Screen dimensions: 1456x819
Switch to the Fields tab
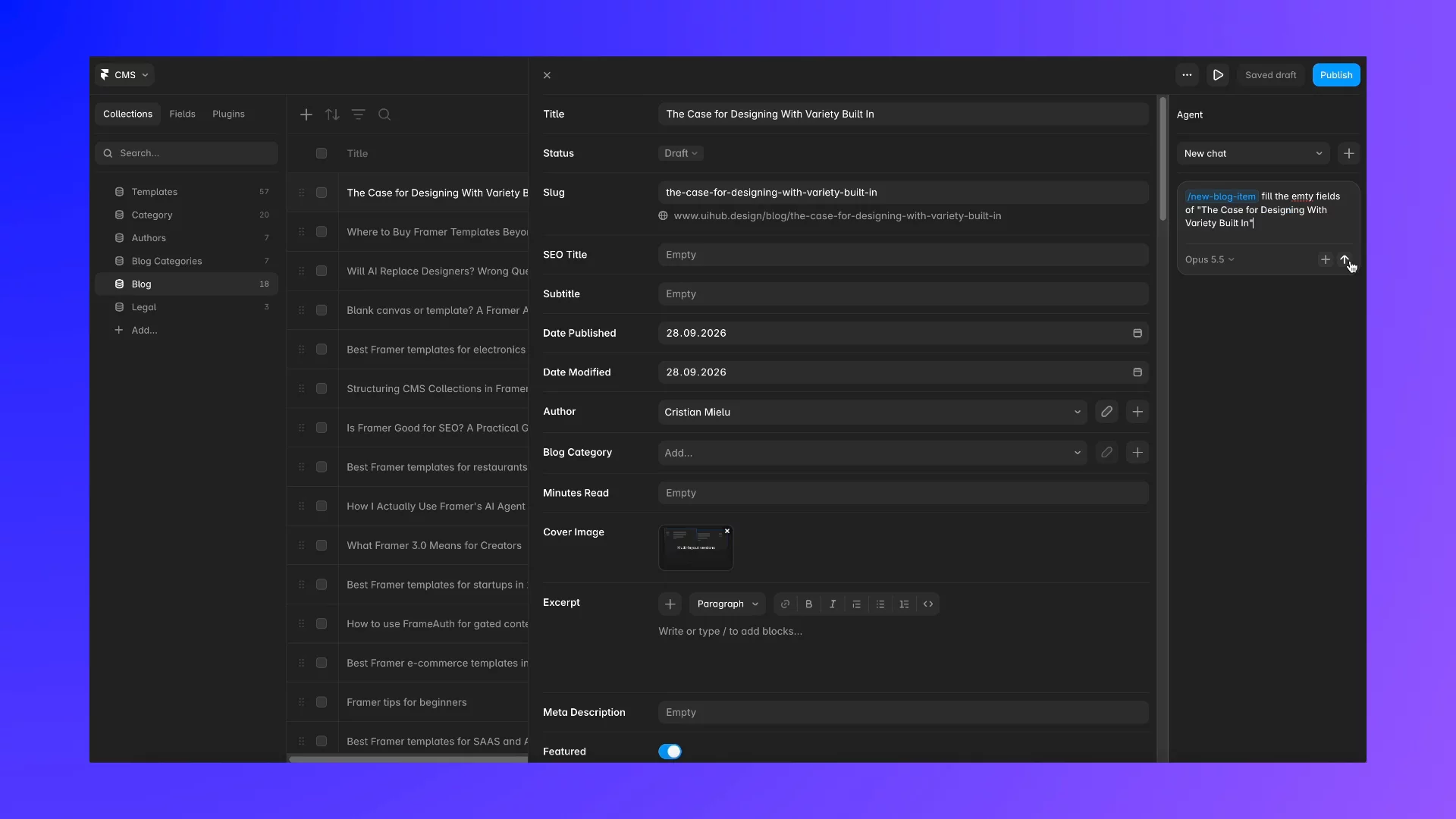(x=182, y=114)
